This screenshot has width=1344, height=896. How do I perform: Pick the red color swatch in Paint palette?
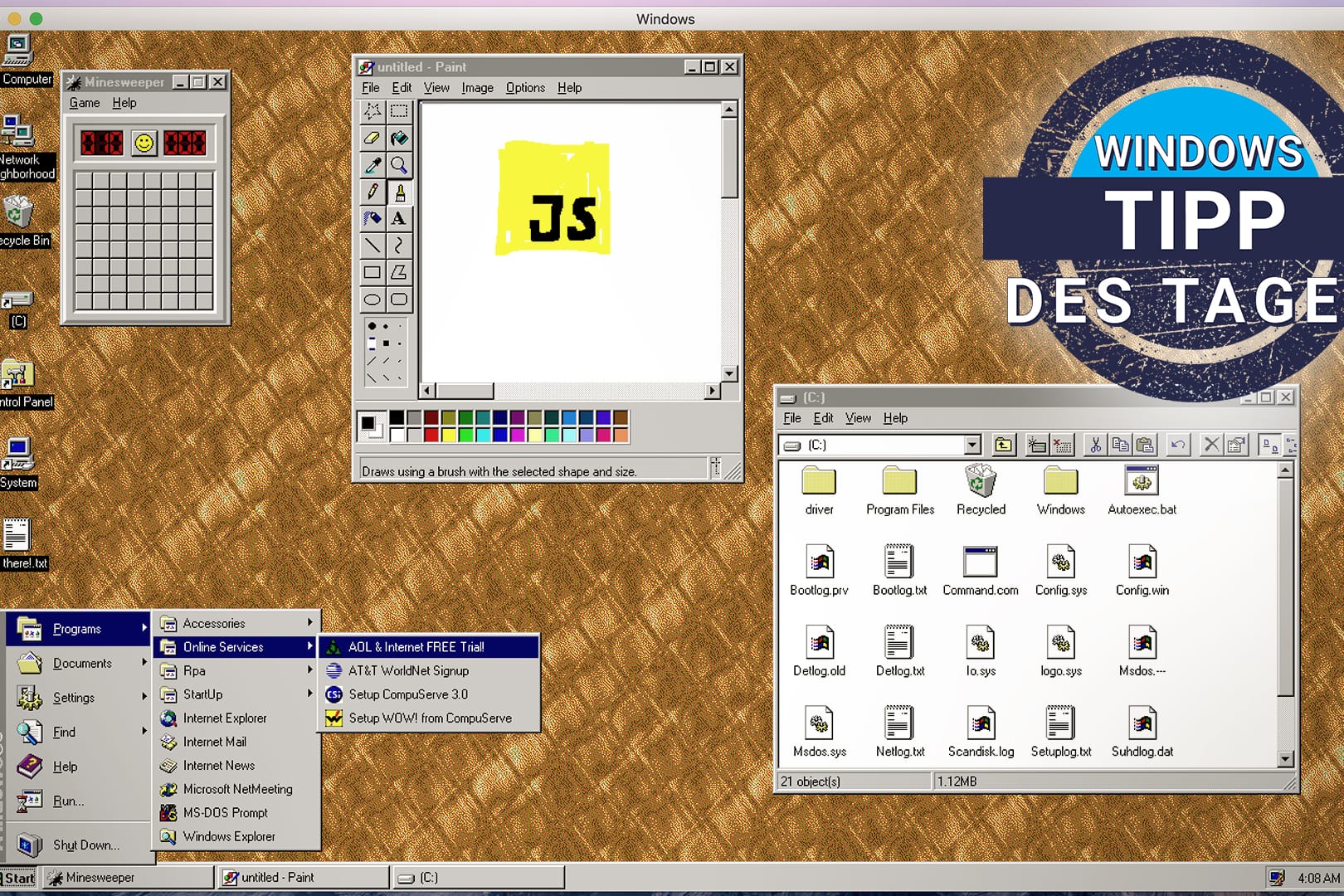tap(431, 434)
